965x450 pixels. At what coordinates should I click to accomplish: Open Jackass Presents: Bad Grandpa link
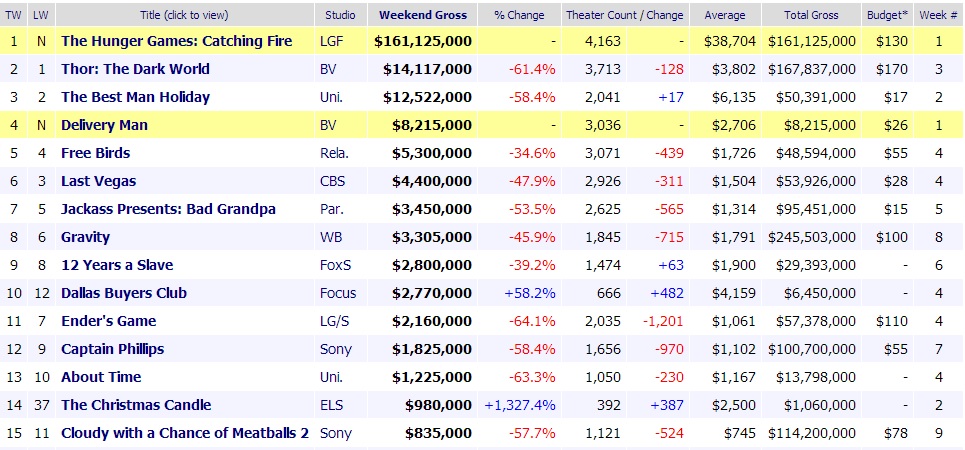pos(168,209)
